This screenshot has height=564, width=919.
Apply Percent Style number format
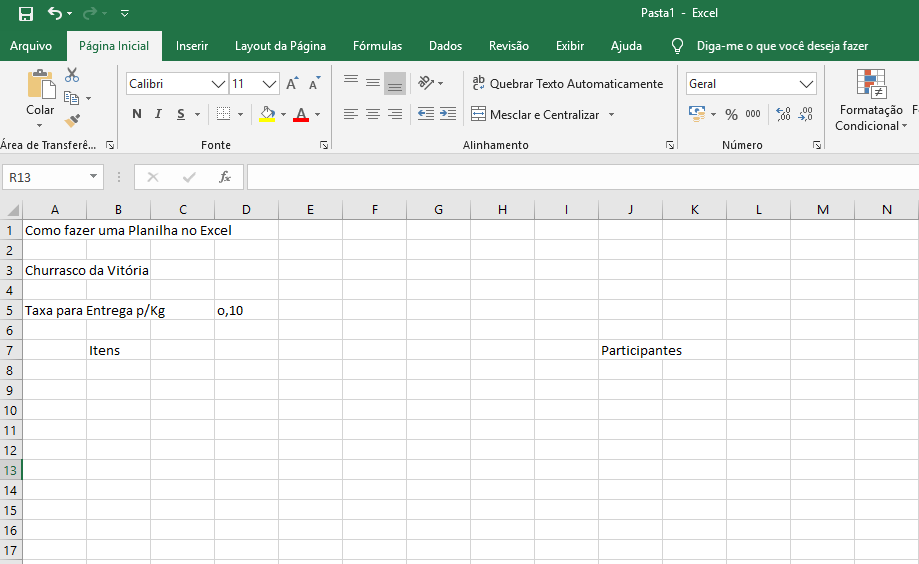(731, 114)
